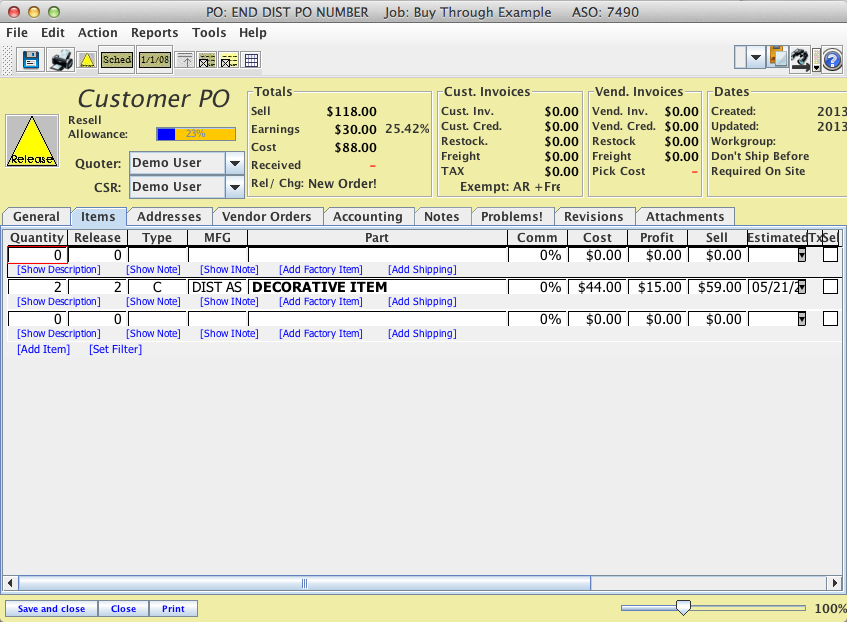The height and width of the screenshot is (622, 847).
Task: Open the CSR Demo User dropdown
Action: 234,187
